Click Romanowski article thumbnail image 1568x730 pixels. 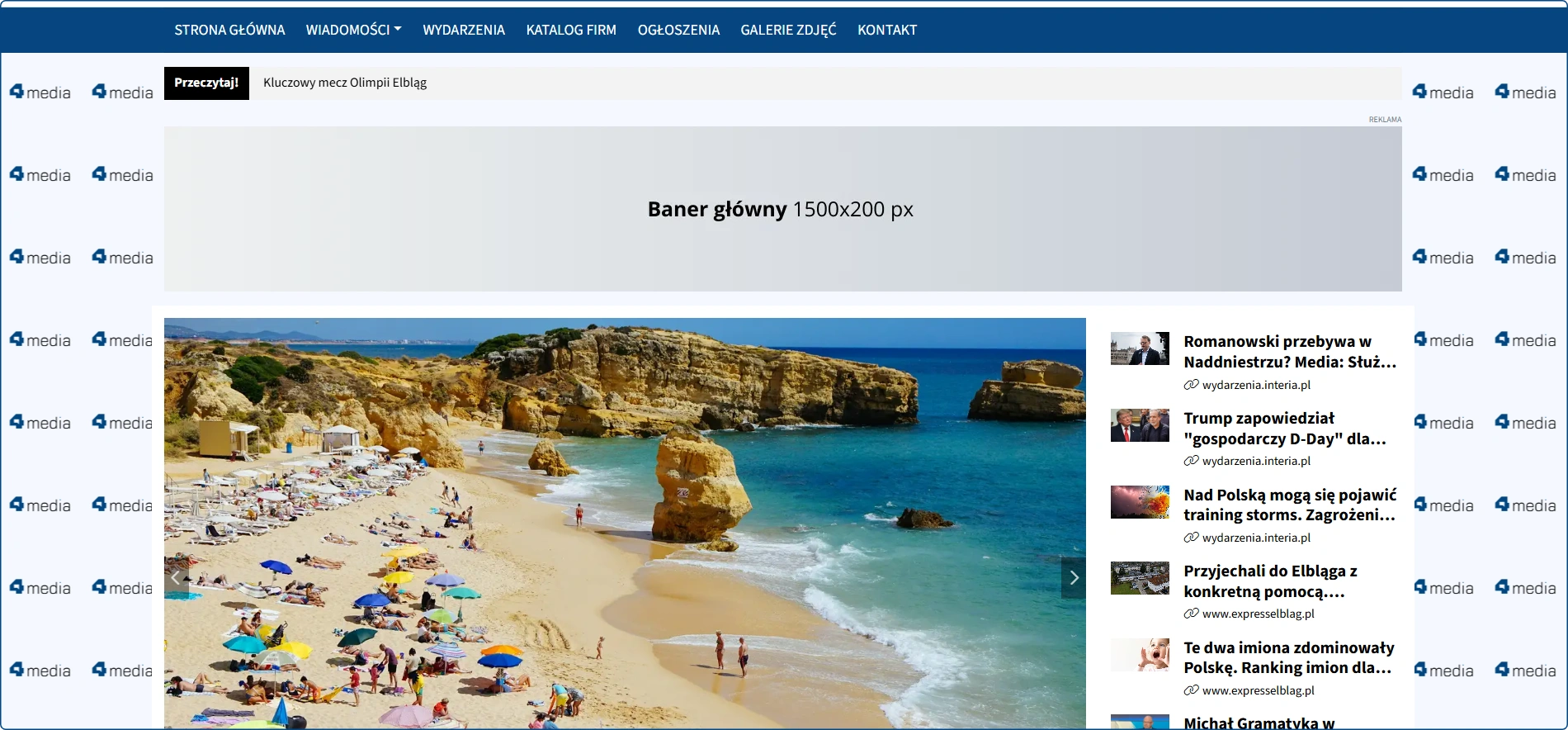[x=1140, y=348]
